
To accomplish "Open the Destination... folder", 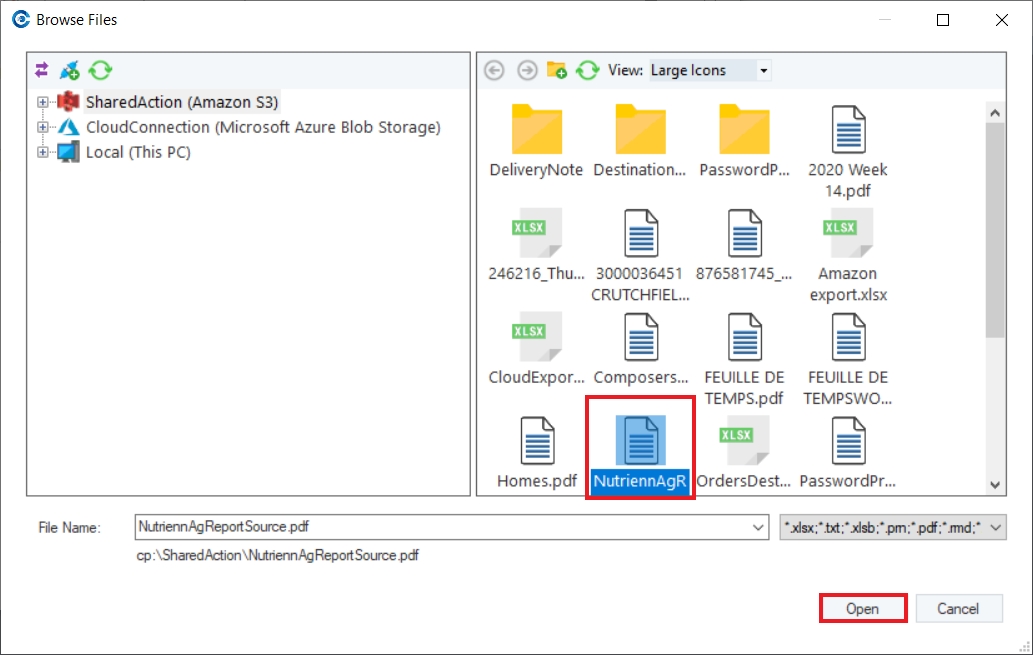I will (640, 141).
